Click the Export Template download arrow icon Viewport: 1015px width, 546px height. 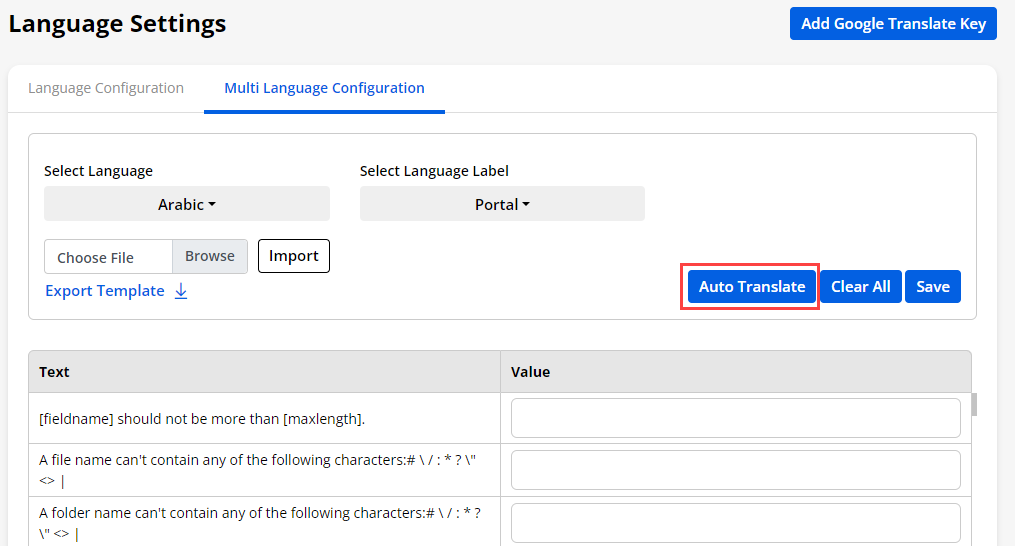click(181, 291)
